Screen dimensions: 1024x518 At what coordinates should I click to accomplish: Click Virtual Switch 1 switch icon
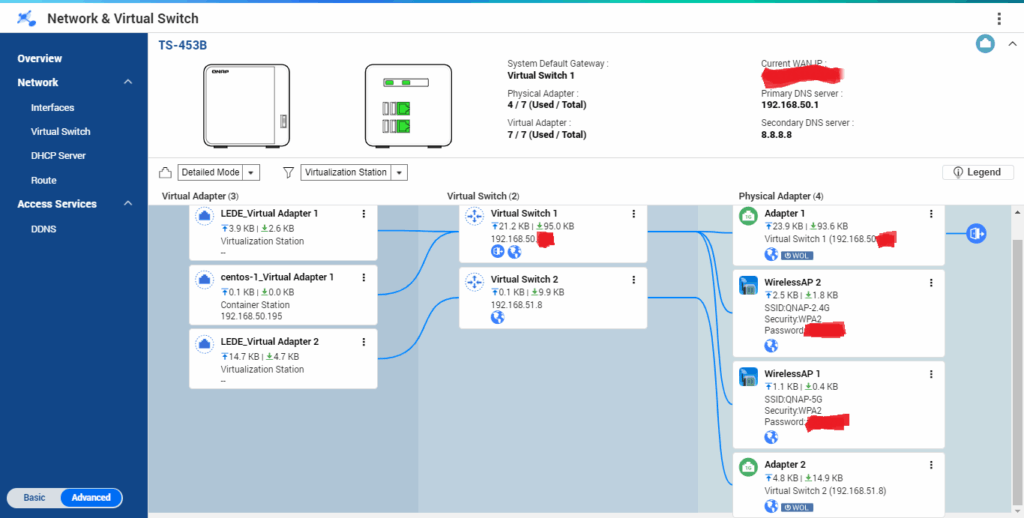point(474,217)
